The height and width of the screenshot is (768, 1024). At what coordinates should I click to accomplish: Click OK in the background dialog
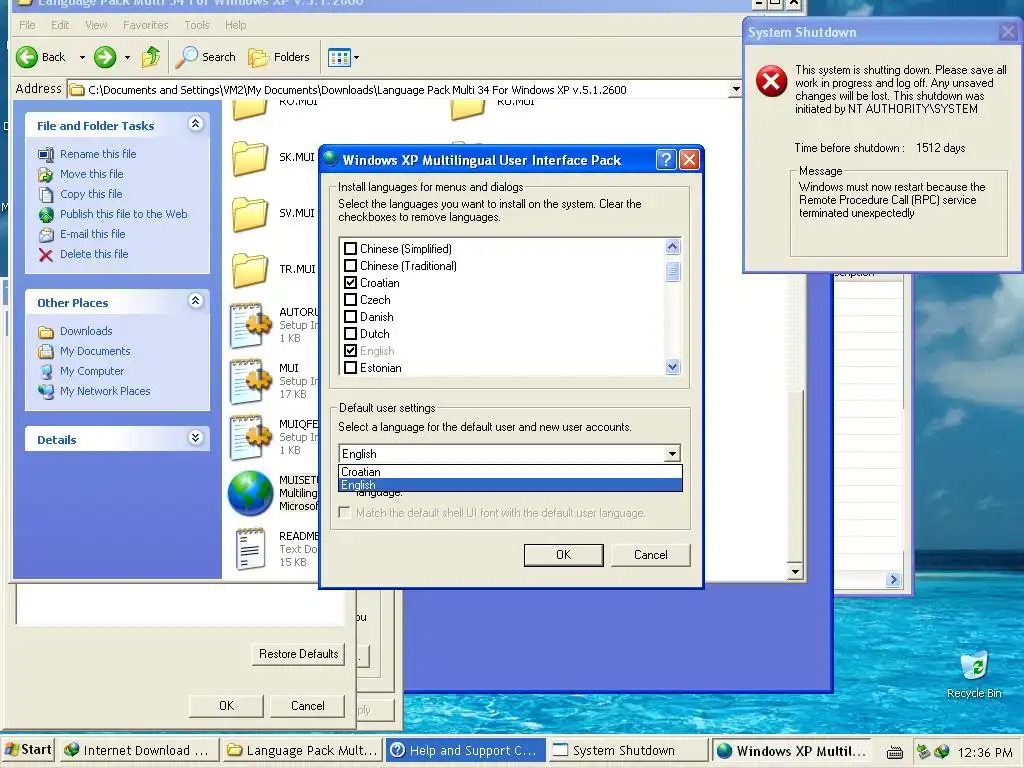pos(226,706)
